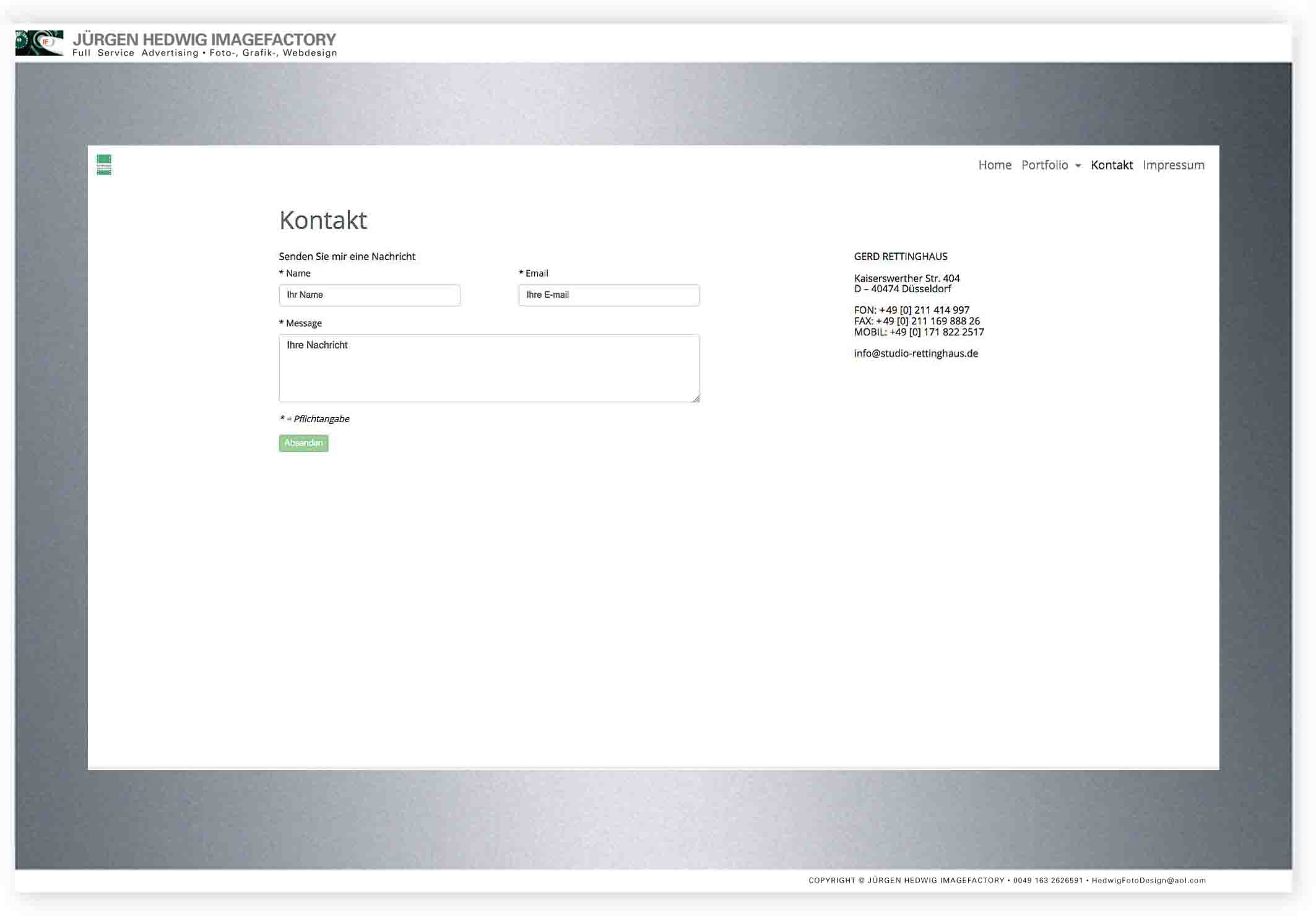Click the MOBIL phone number line
The height and width of the screenshot is (916, 1316).
(x=919, y=332)
